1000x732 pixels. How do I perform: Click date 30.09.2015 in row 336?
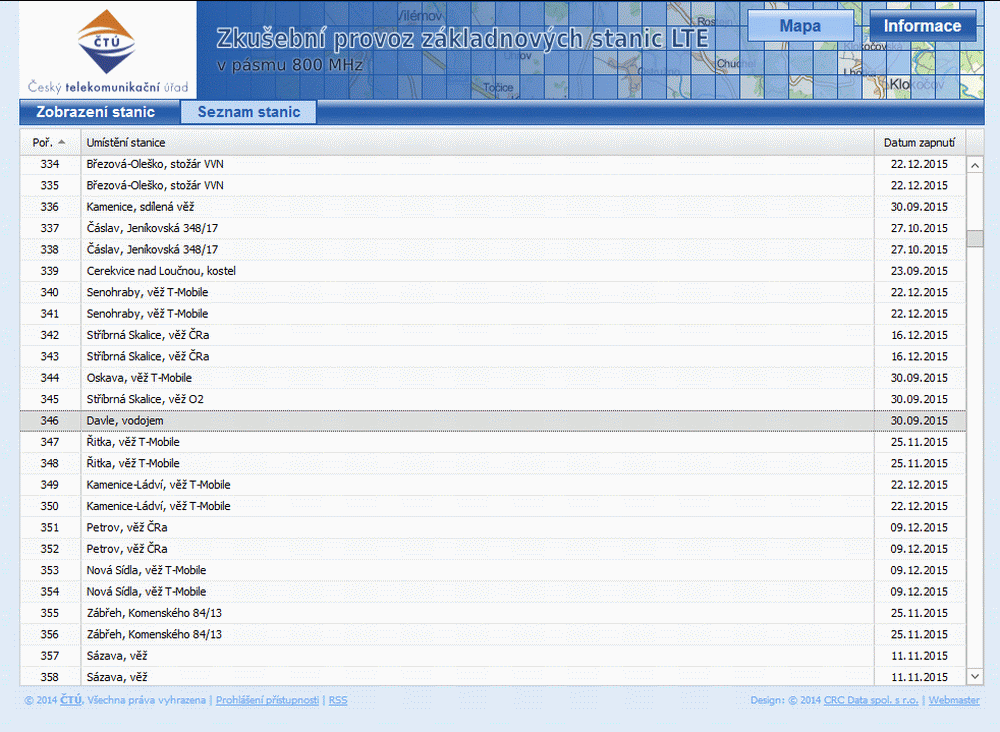919,207
